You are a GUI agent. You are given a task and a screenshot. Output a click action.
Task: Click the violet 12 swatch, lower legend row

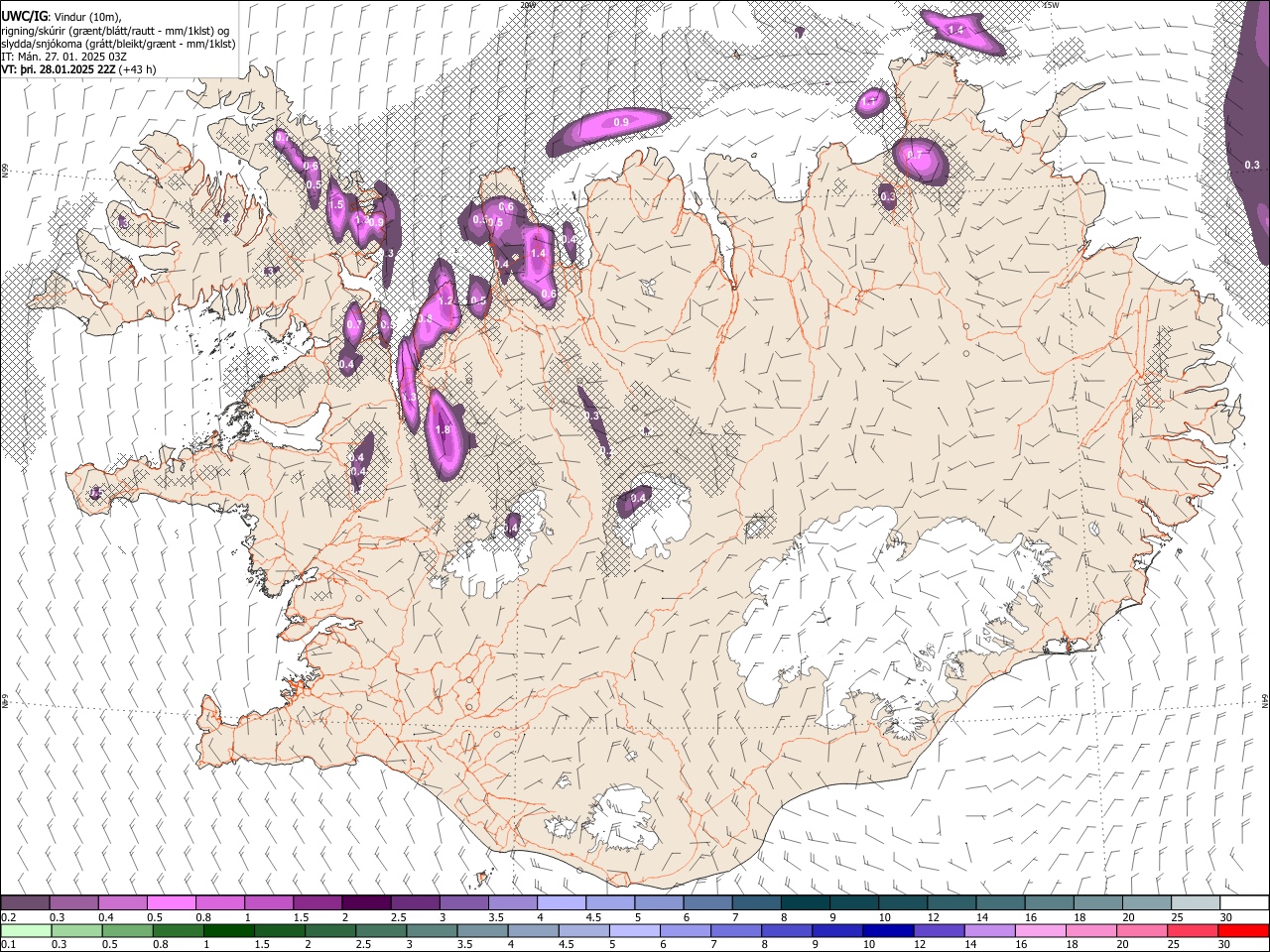938,930
